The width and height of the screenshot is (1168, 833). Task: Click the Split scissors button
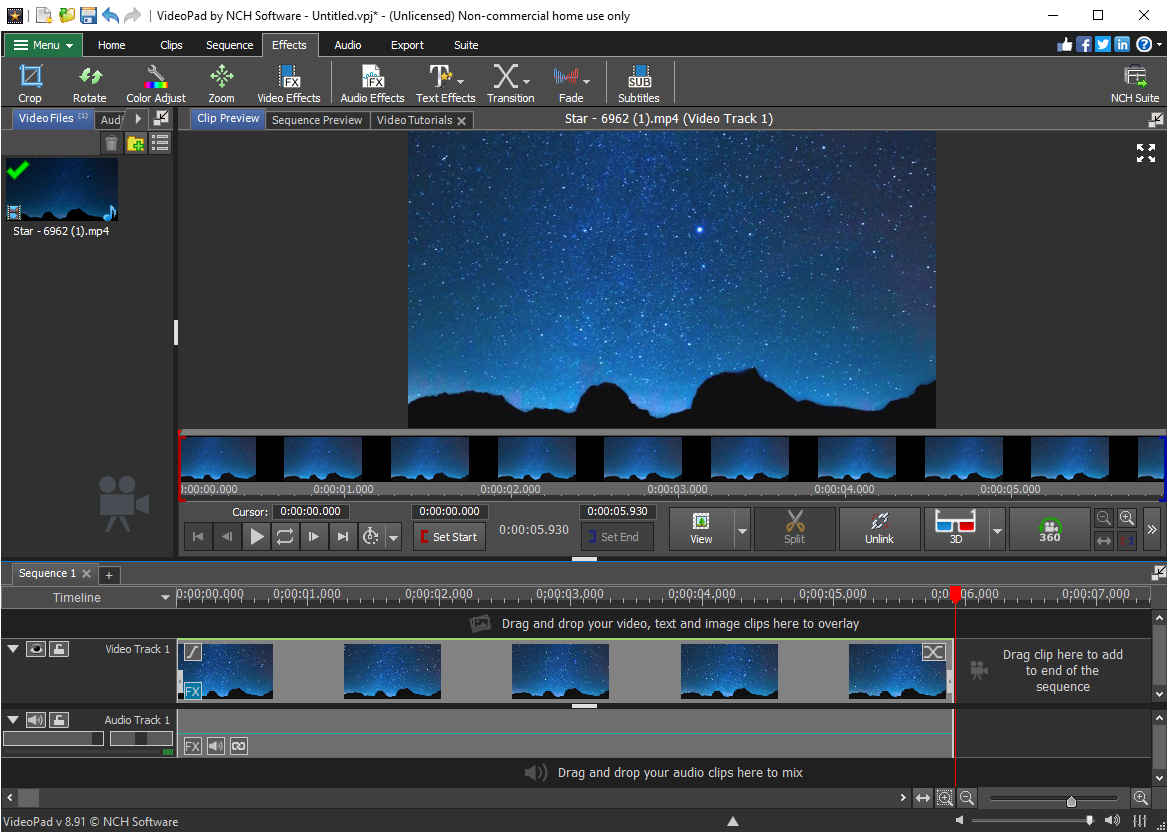795,528
